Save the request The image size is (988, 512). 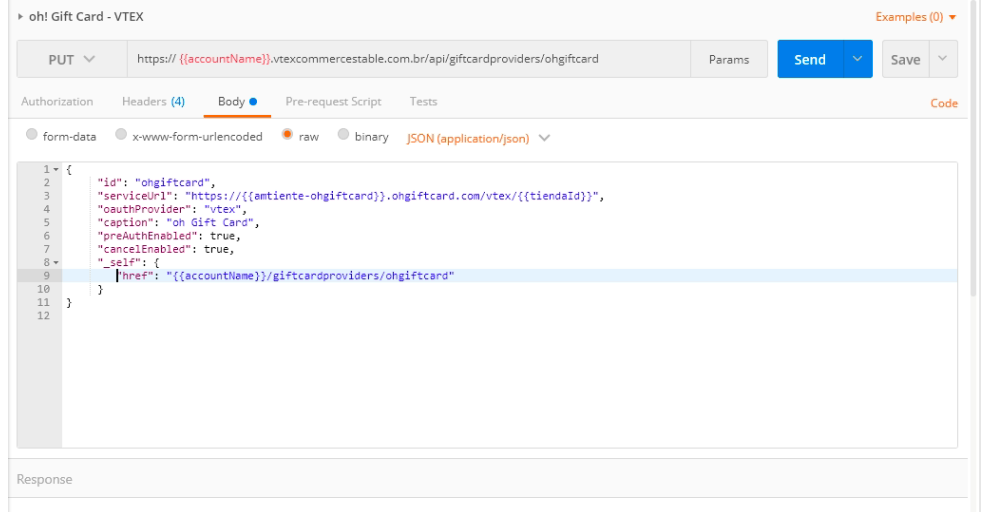click(905, 60)
